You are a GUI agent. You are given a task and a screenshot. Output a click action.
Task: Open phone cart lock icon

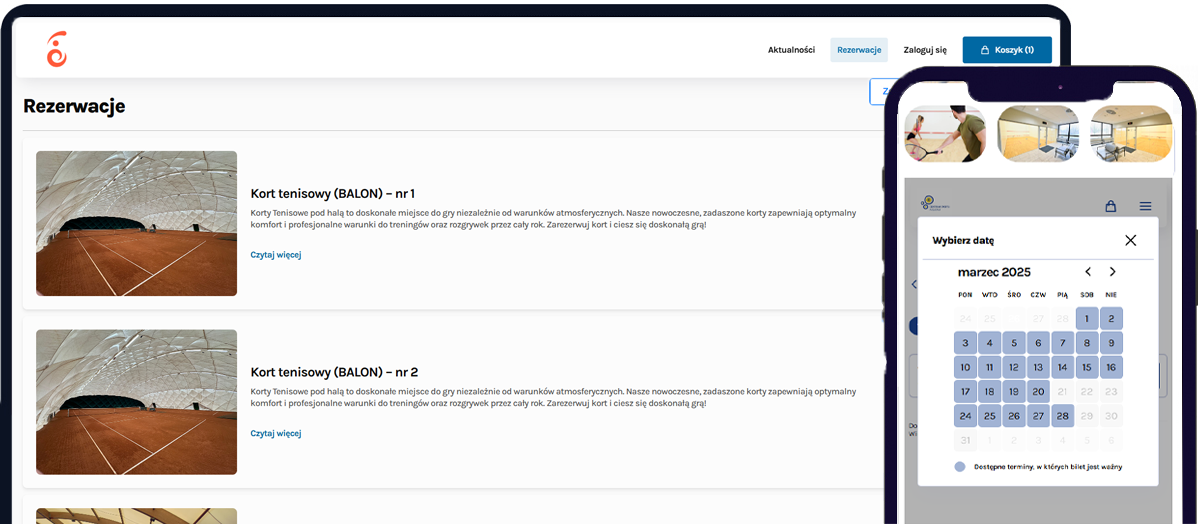tap(1110, 206)
